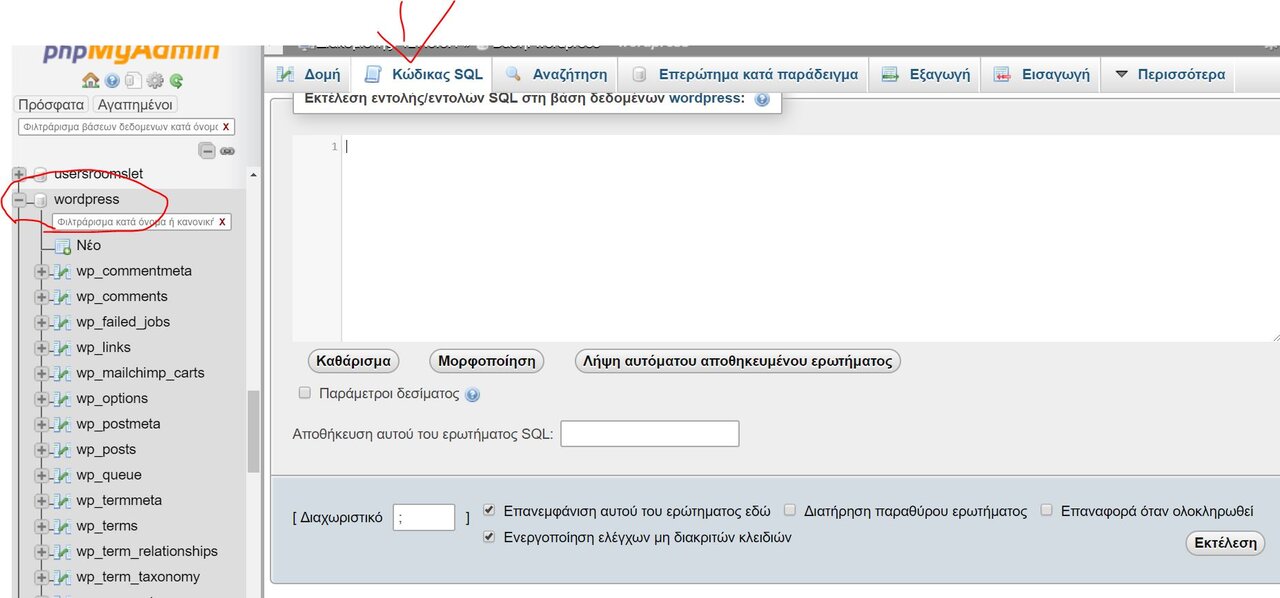Click the navigation panel scrollbar thumb
This screenshot has width=1280, height=598.
tap(254, 431)
